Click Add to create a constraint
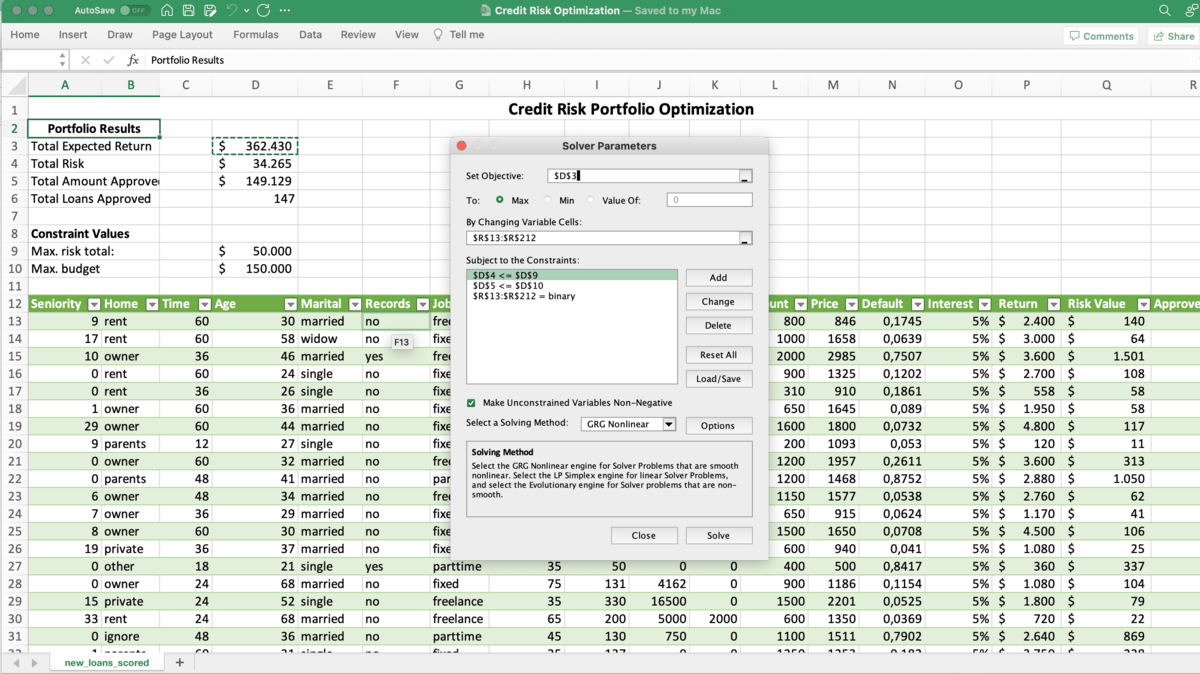This screenshot has height=674, width=1200. (718, 278)
